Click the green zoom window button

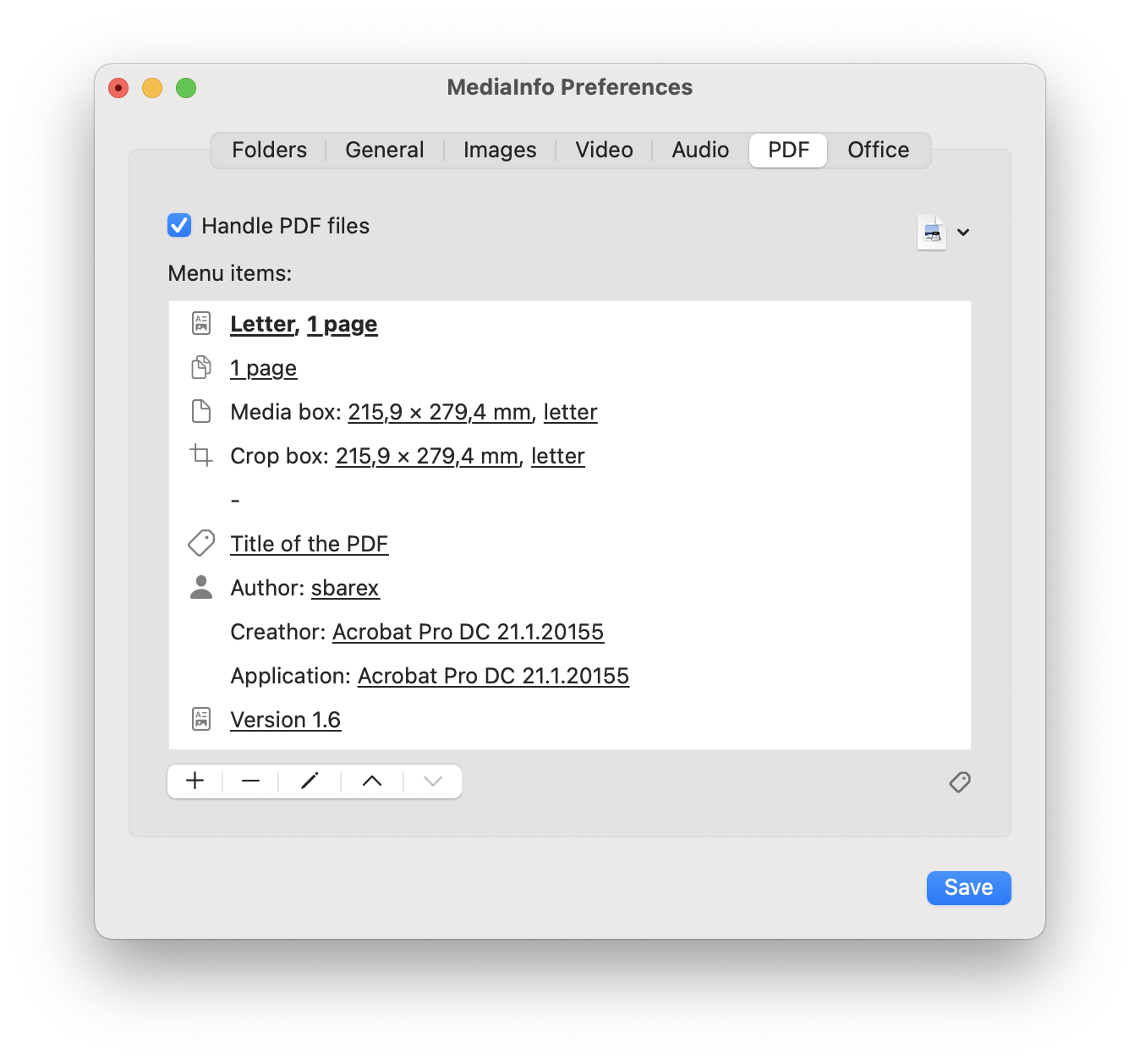coord(186,88)
